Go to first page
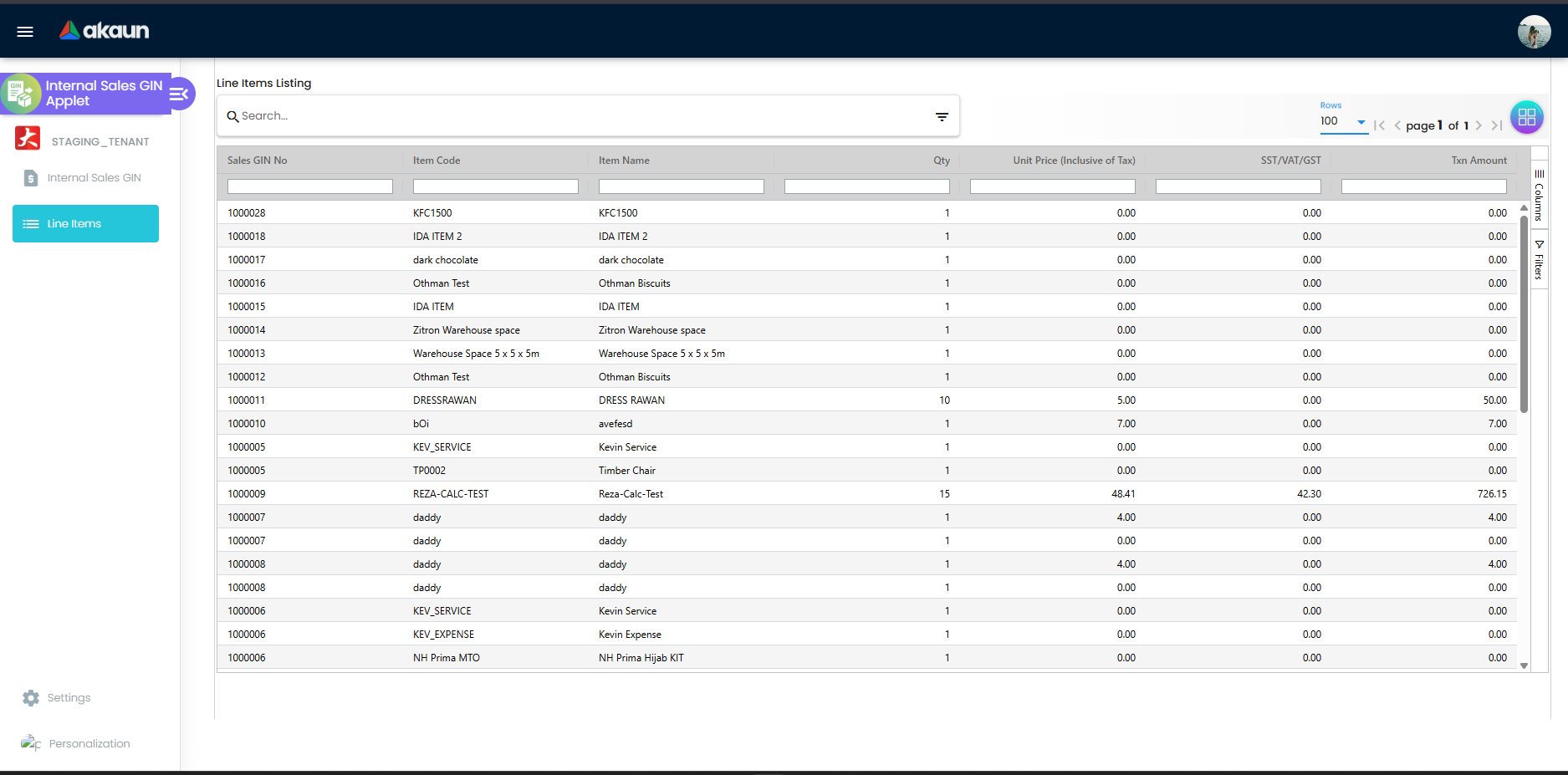Viewport: 1568px width, 775px height. click(x=1379, y=125)
